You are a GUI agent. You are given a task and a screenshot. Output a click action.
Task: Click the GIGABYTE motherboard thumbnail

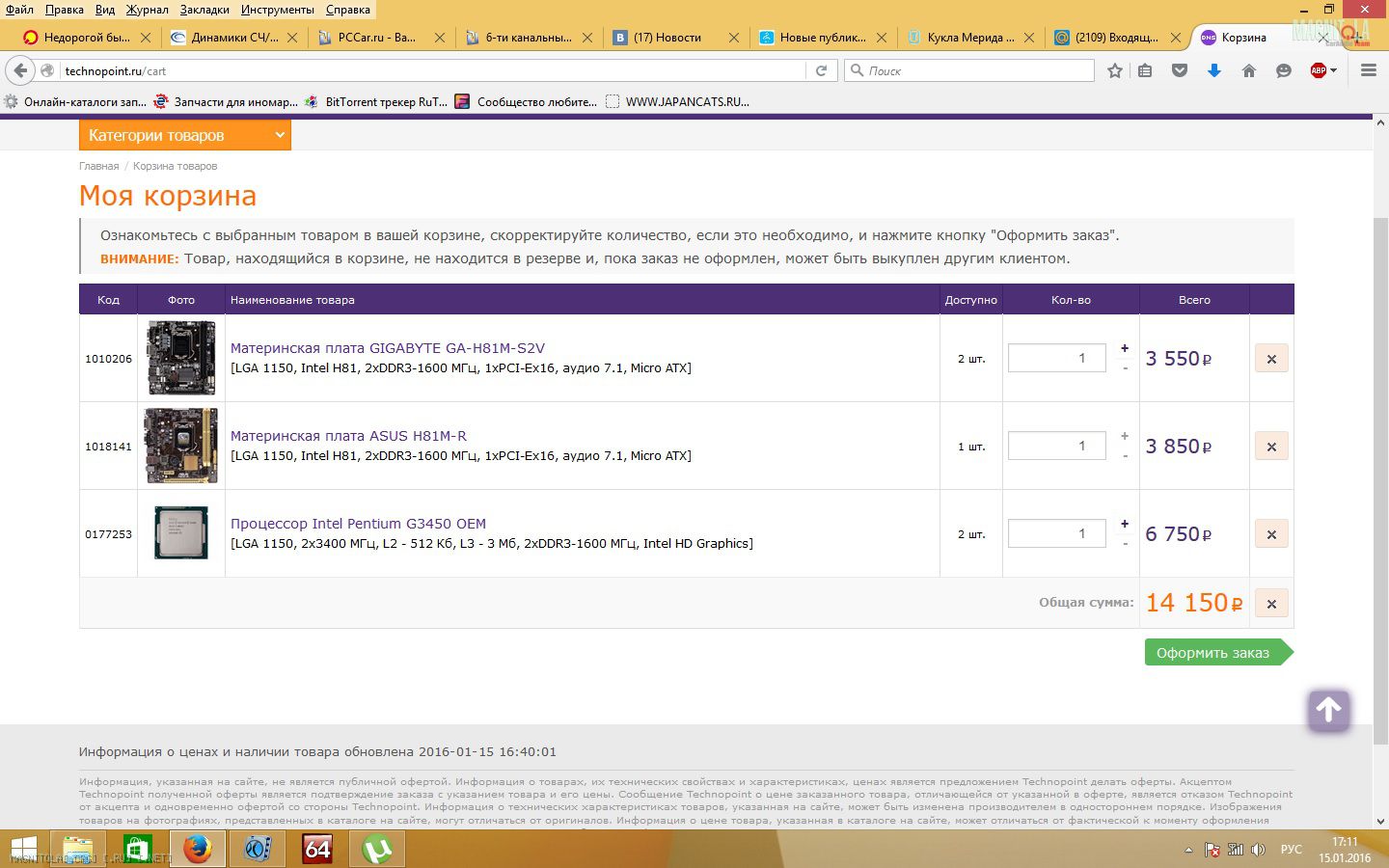pyautogui.click(x=181, y=358)
